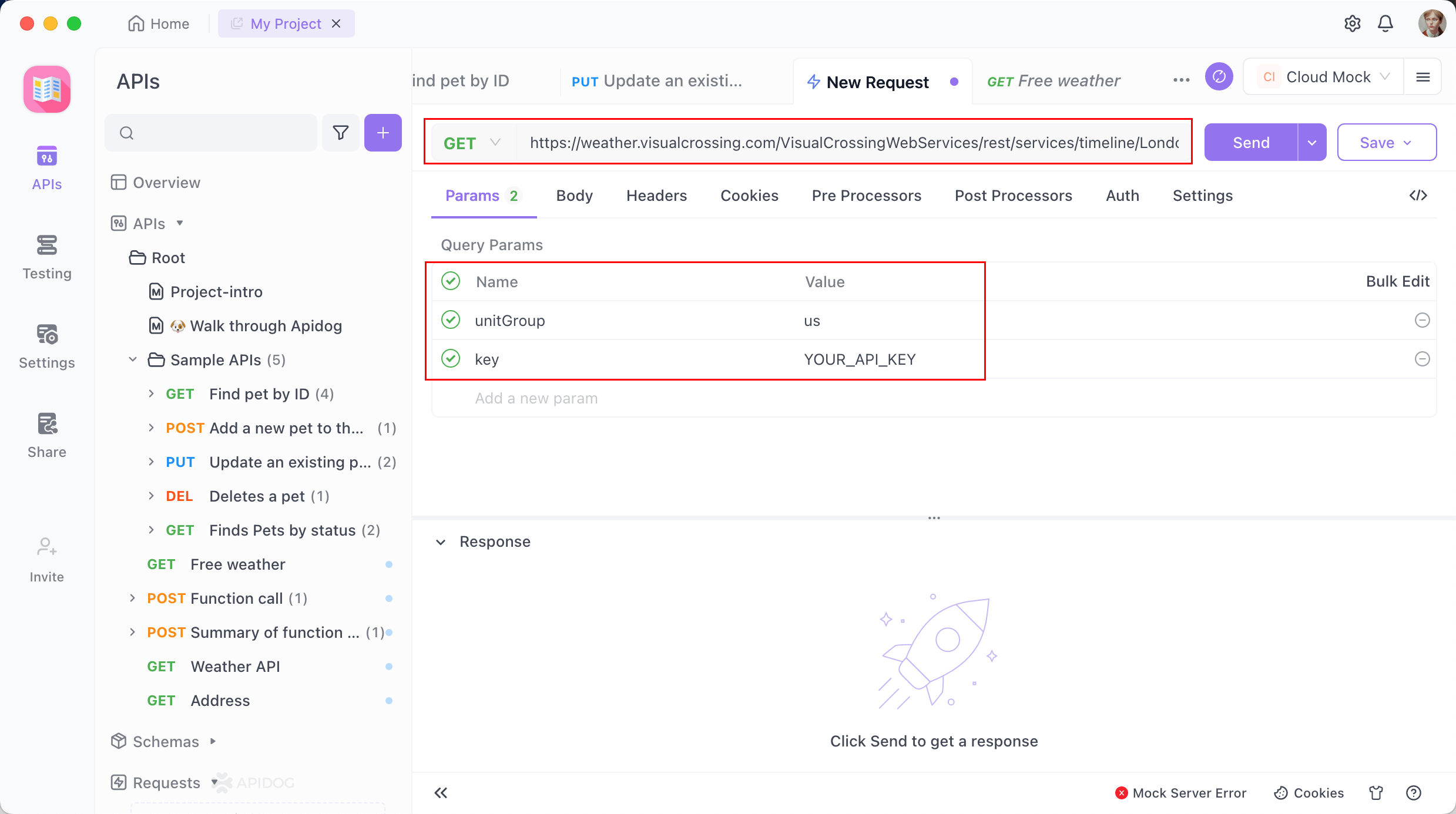
Task: Click the Home tab
Action: point(159,23)
